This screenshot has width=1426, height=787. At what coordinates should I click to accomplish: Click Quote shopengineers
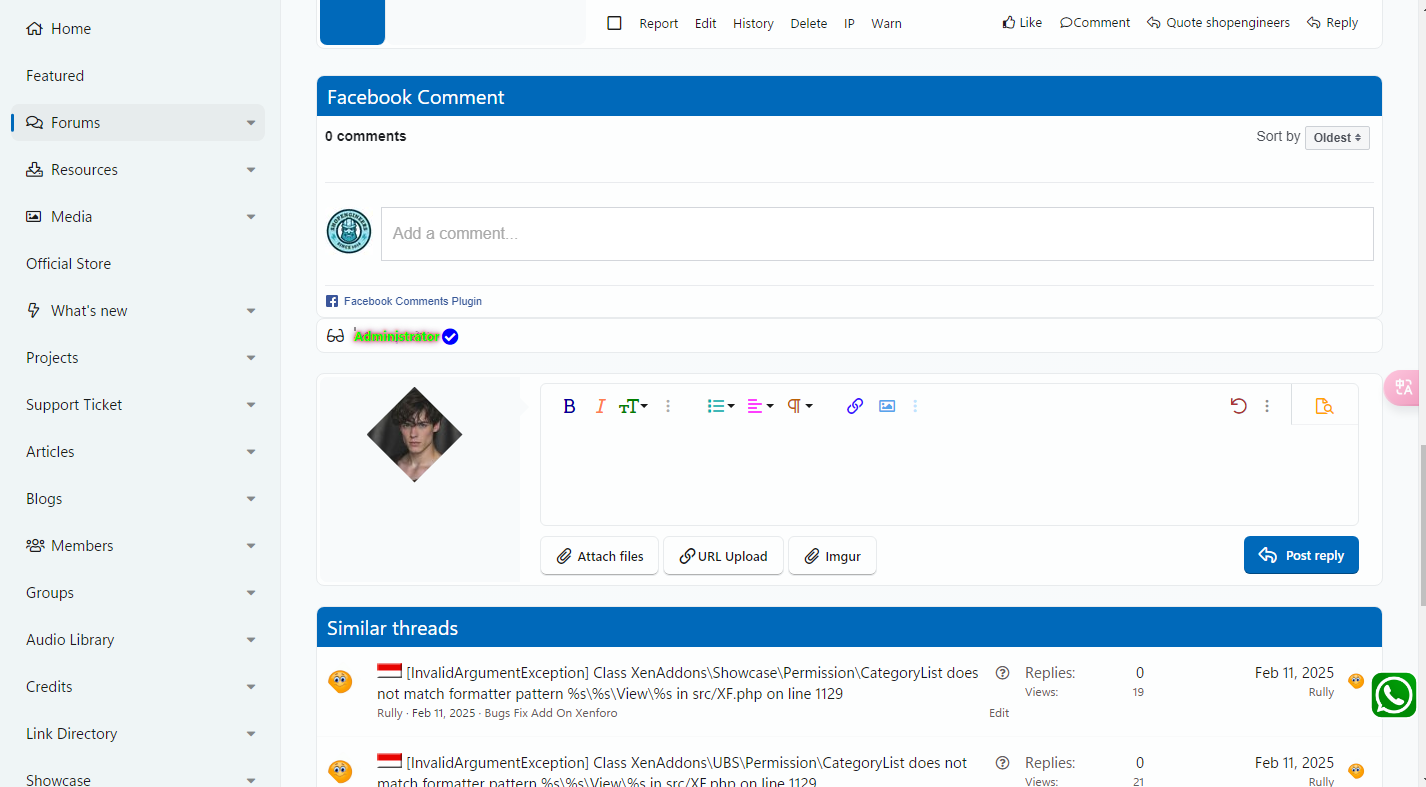pos(1218,22)
